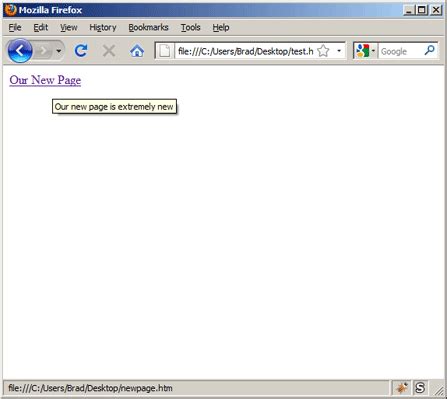This screenshot has width=447, height=399.
Task: Click the Firebug bug icon in status bar
Action: (x=402, y=388)
